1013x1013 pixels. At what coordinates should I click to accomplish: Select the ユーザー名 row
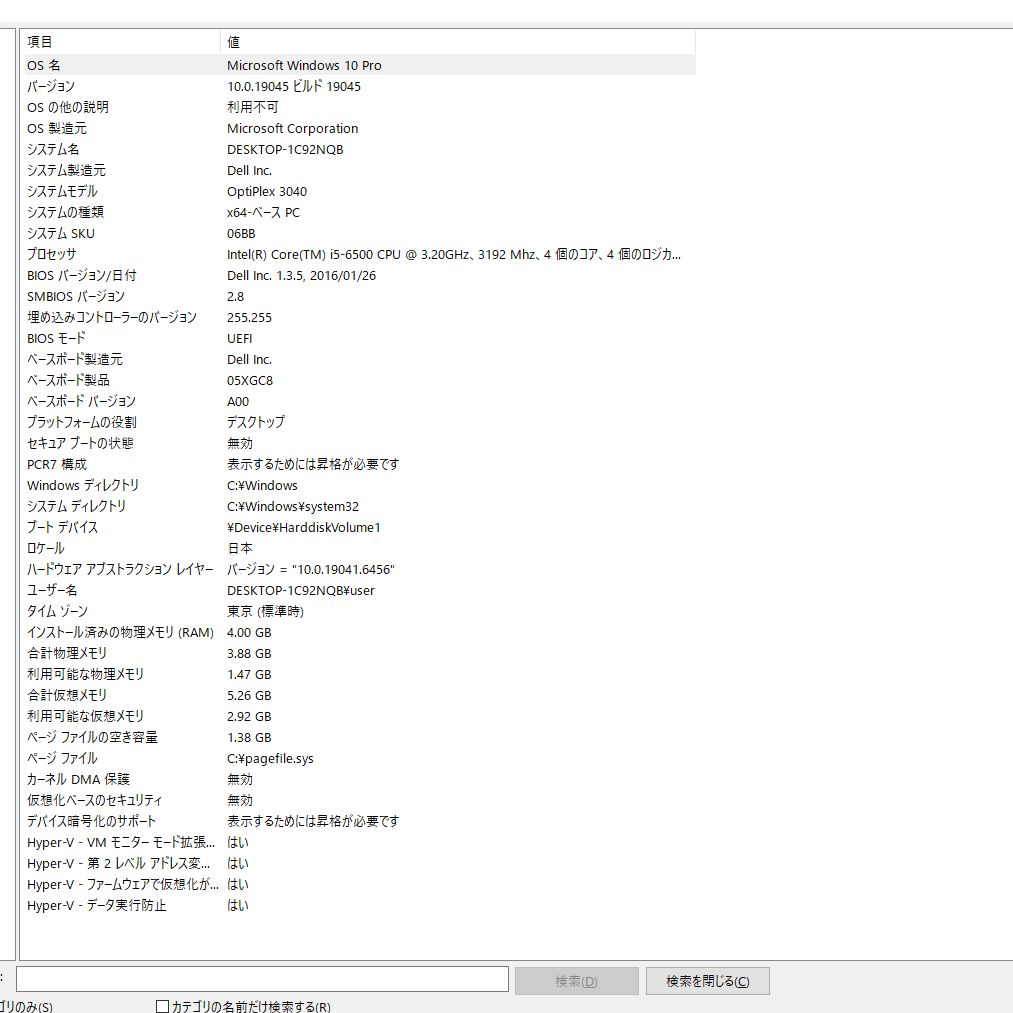click(120, 590)
